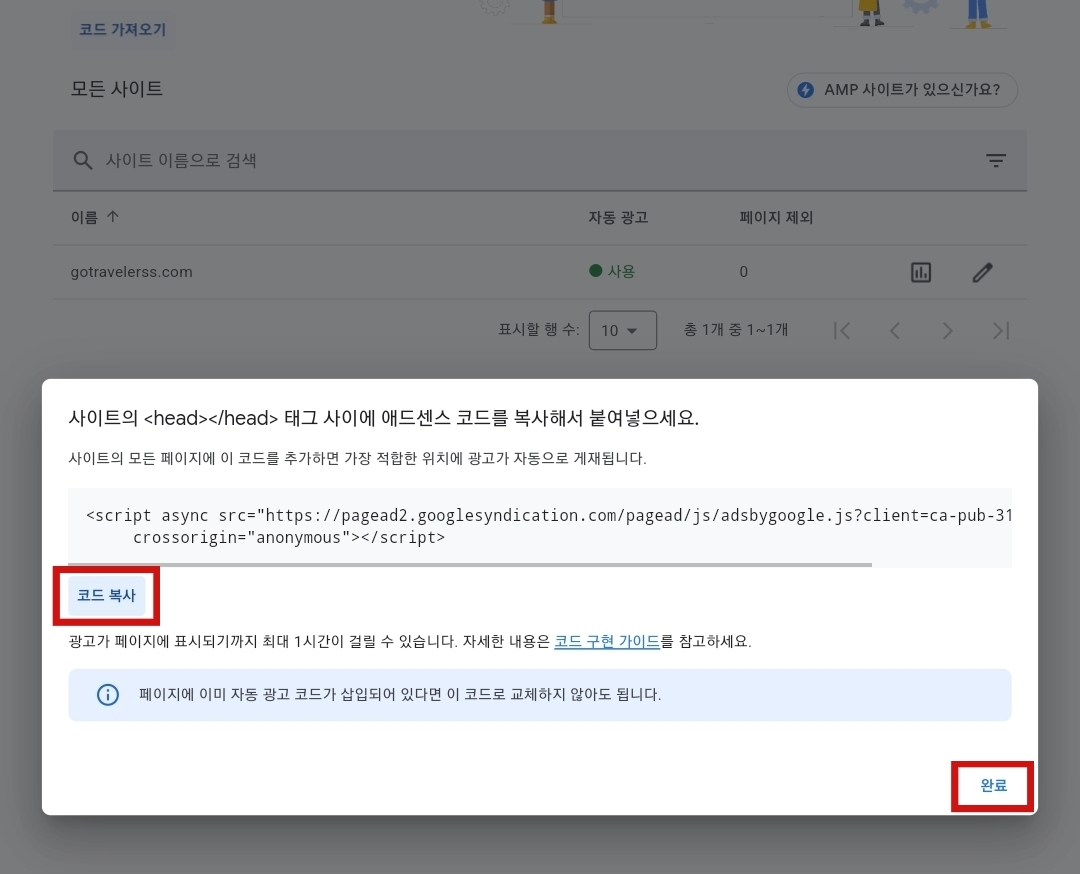Viewport: 1080px width, 874px height.
Task: Open the filter list icon
Action: click(995, 160)
